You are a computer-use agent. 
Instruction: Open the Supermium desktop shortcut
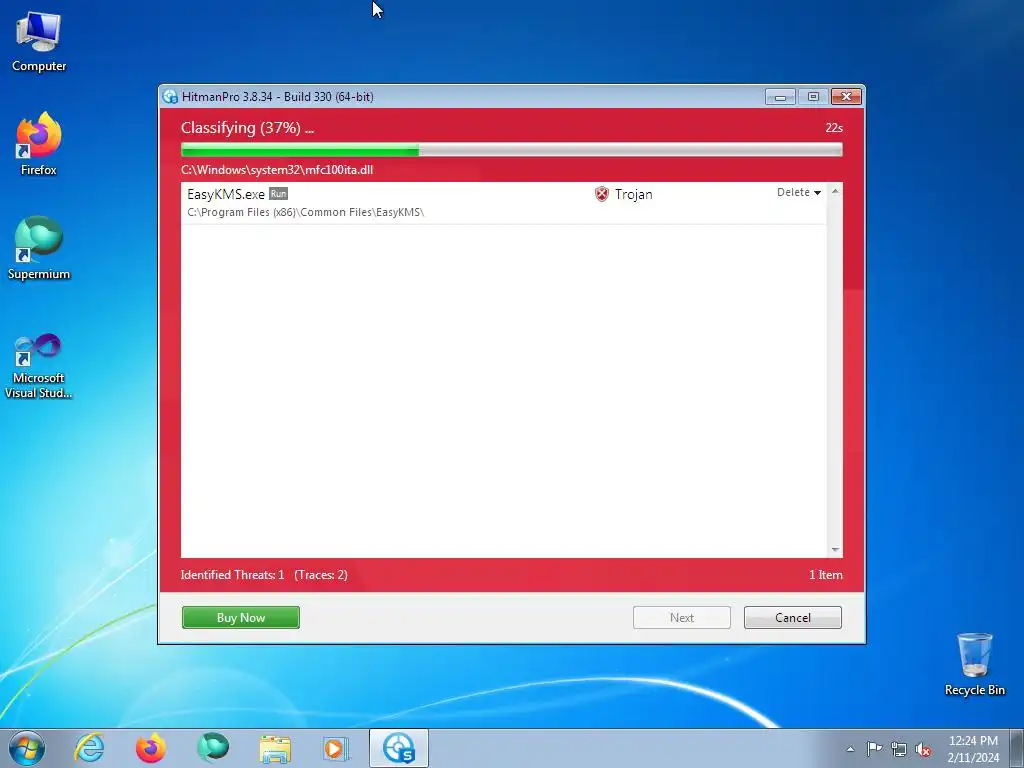coord(39,248)
